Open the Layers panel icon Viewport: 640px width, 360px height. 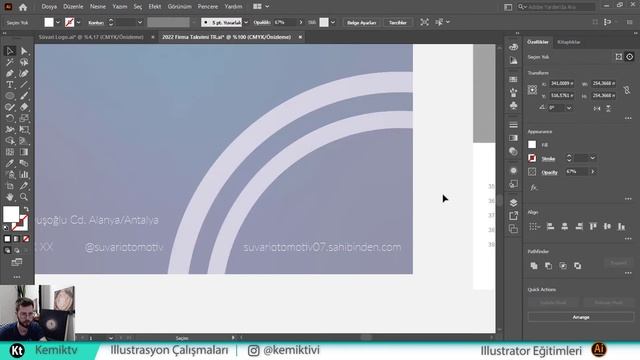pyautogui.click(x=513, y=202)
